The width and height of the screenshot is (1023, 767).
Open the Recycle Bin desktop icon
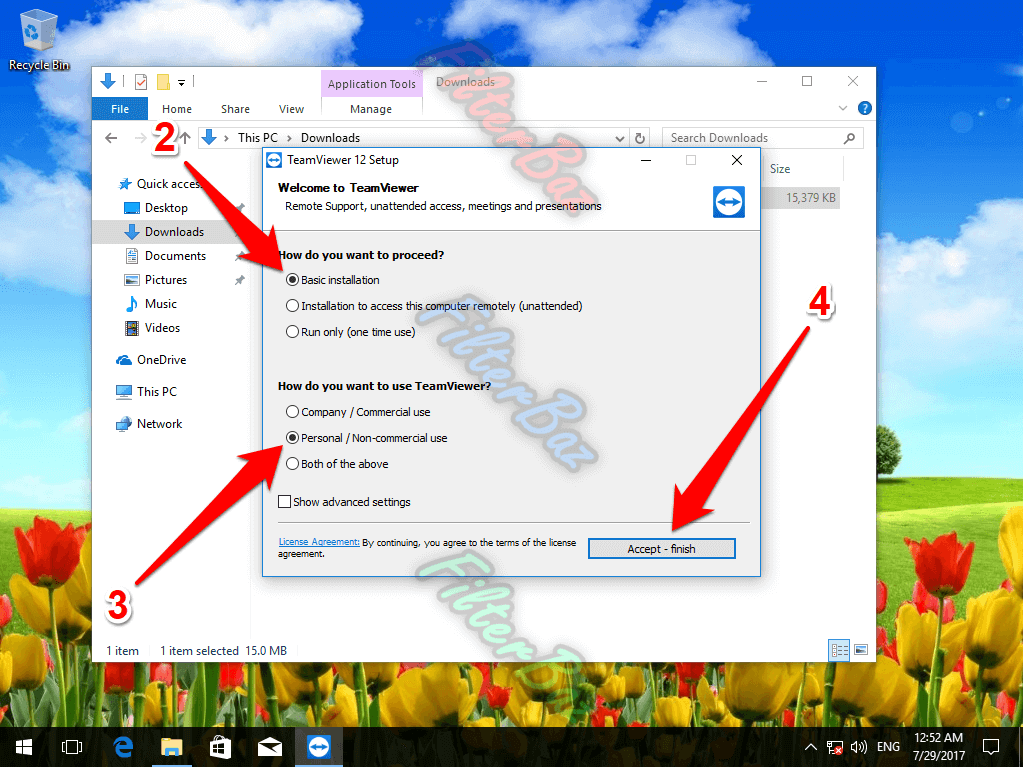pyautogui.click(x=39, y=42)
